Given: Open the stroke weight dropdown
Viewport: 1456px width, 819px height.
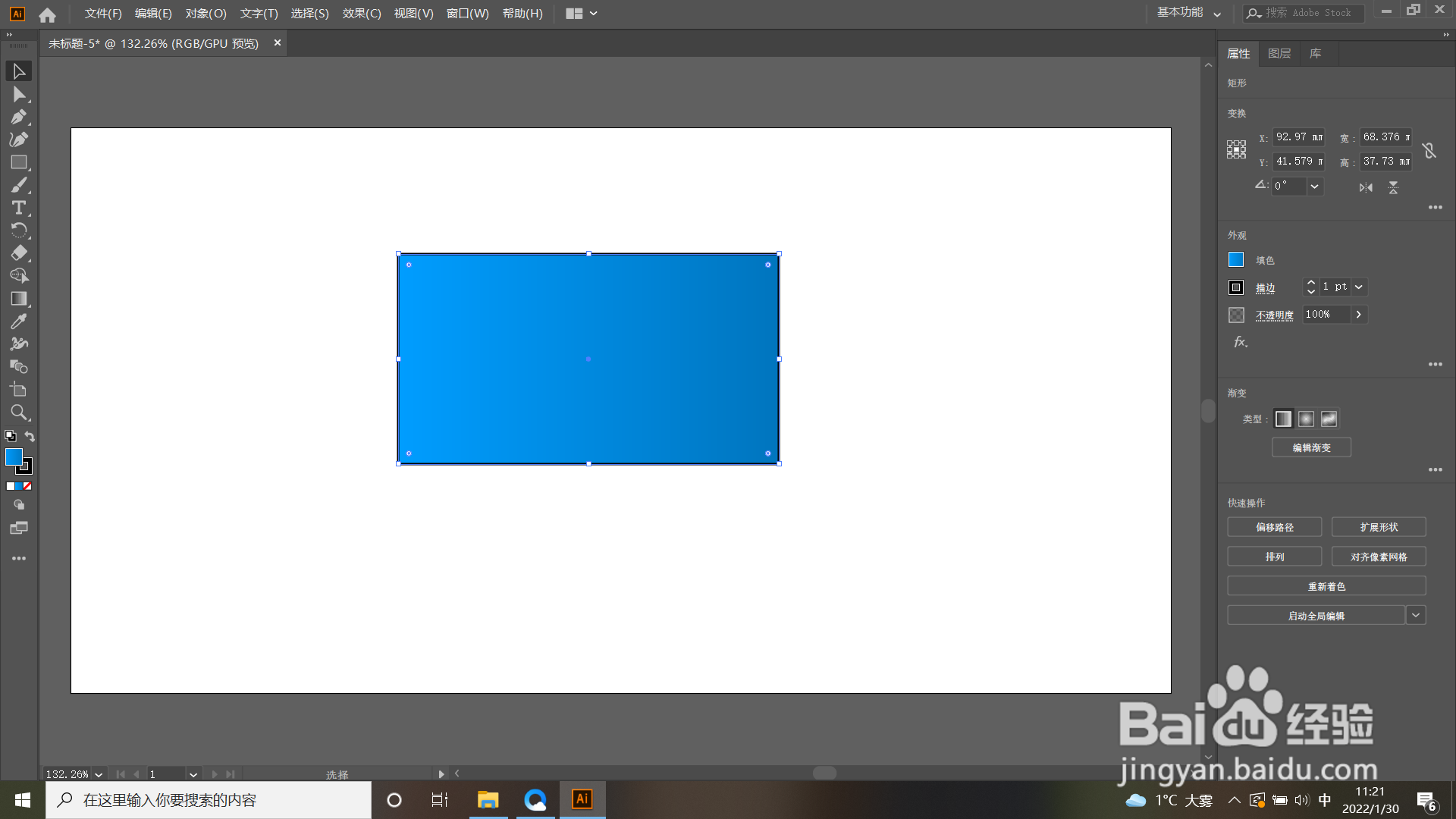Looking at the screenshot, I should click(x=1359, y=287).
